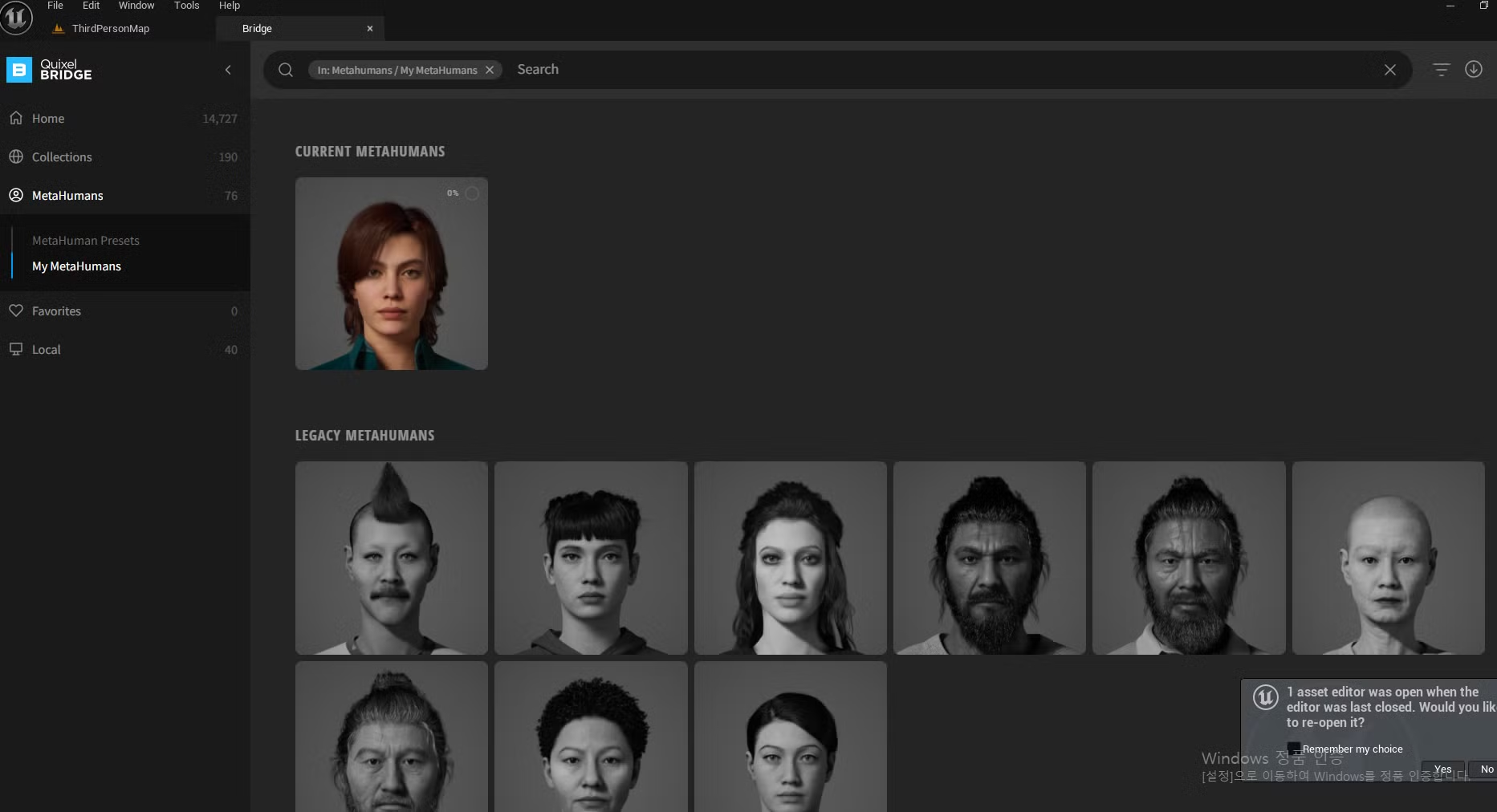Open MetaHuman Presets subcategory
The image size is (1497, 812).
[x=86, y=240]
